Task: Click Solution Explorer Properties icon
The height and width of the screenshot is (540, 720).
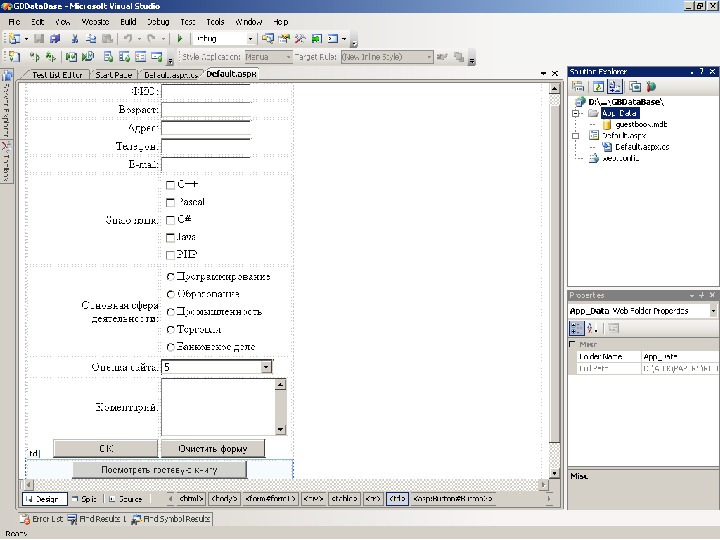Action: tap(578, 86)
